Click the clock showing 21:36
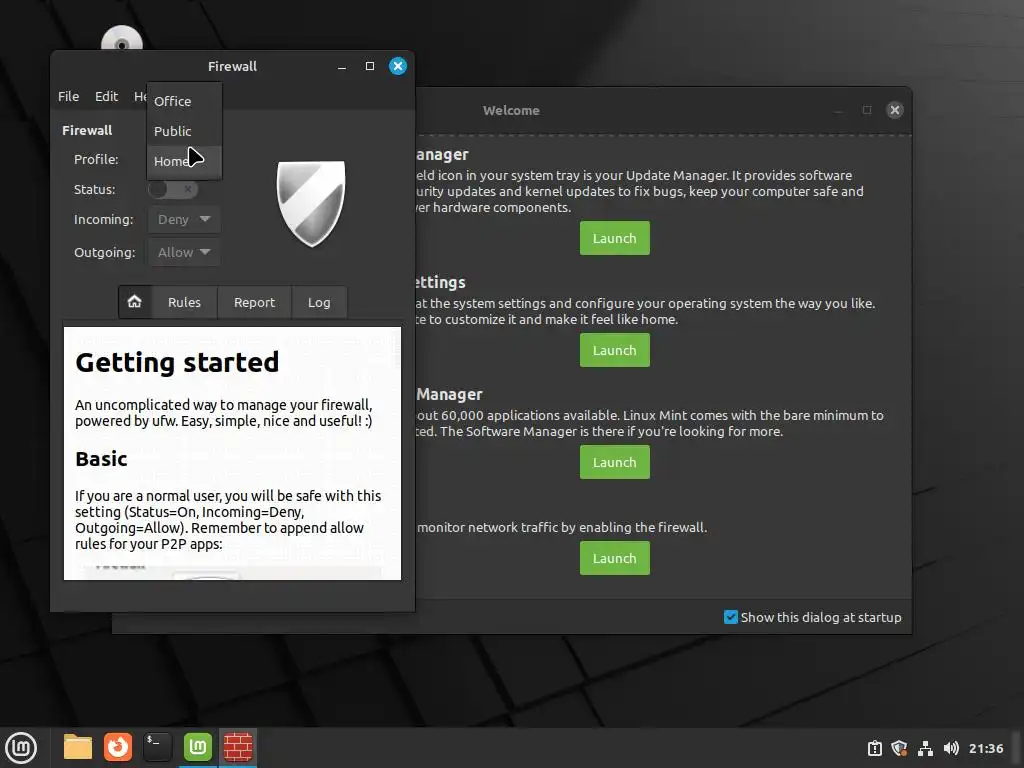Image resolution: width=1024 pixels, height=768 pixels. pos(985,748)
